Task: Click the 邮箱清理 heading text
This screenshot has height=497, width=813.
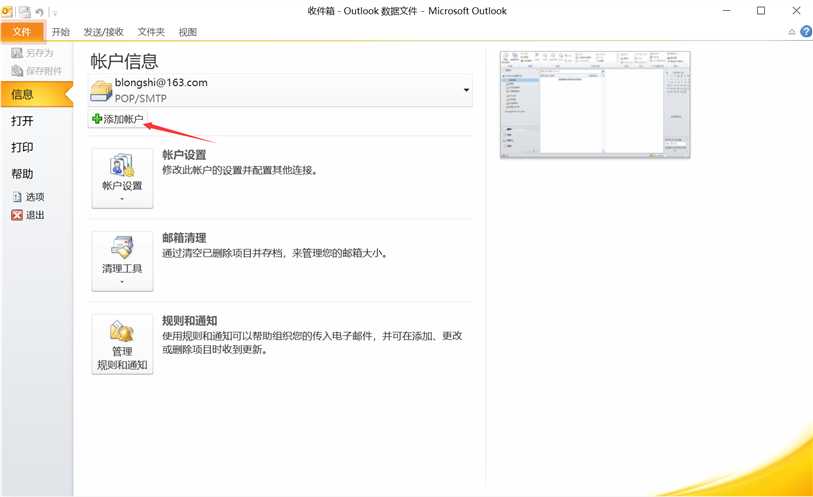Action: coord(184,238)
